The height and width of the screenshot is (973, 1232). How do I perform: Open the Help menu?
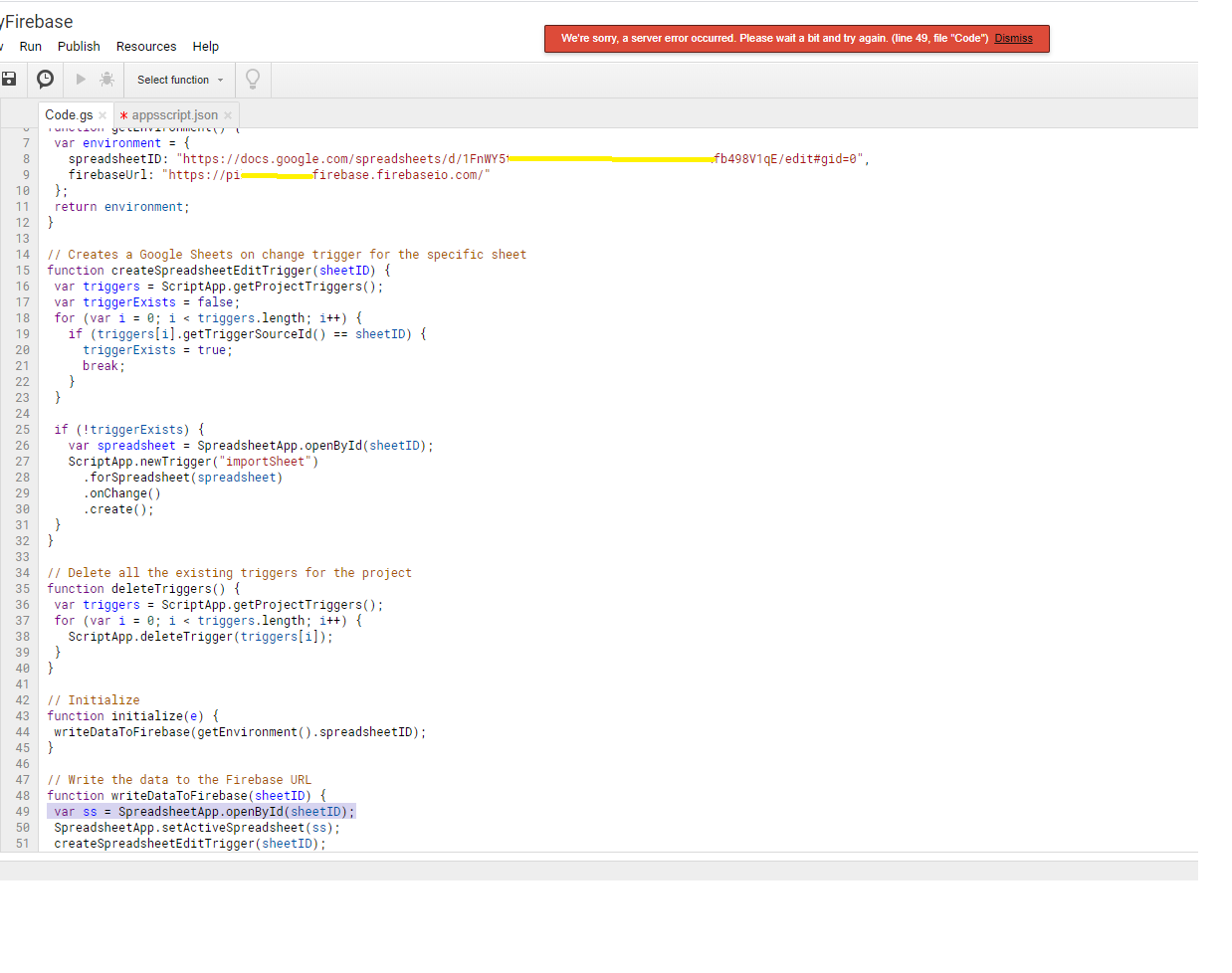coord(206,46)
